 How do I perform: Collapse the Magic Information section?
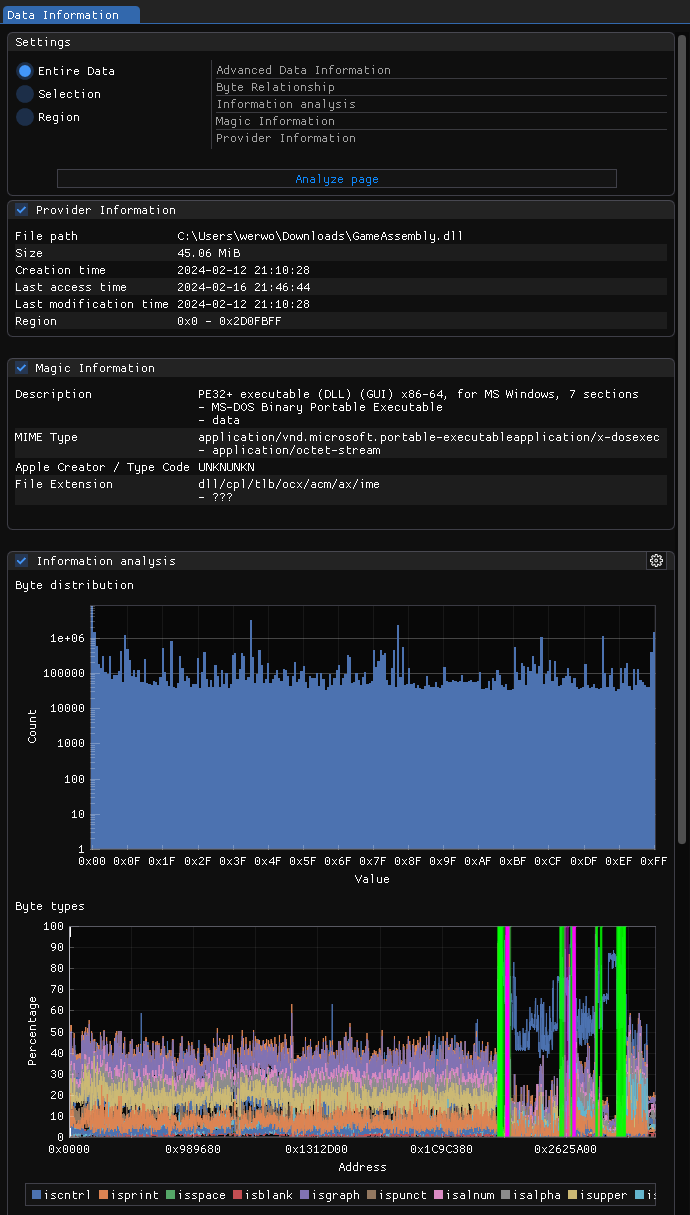point(21,368)
